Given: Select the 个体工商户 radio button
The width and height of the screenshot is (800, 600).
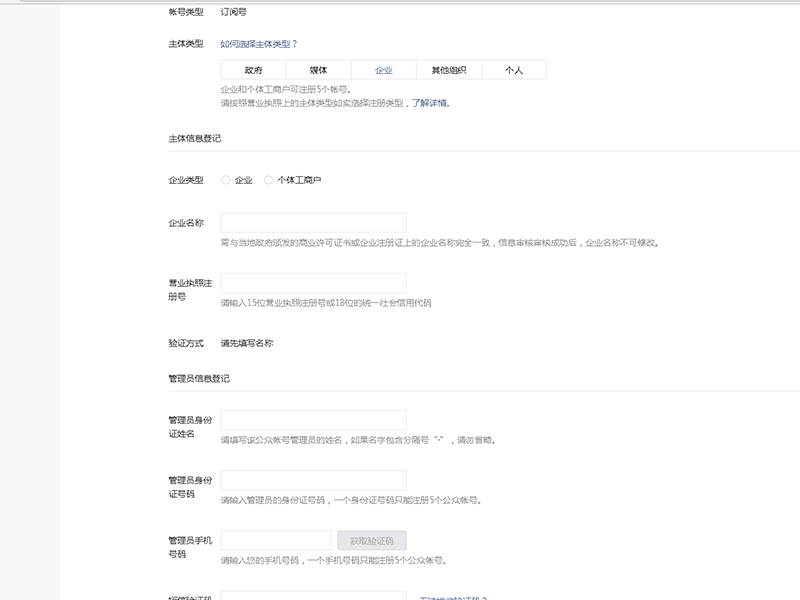Looking at the screenshot, I should (x=267, y=181).
